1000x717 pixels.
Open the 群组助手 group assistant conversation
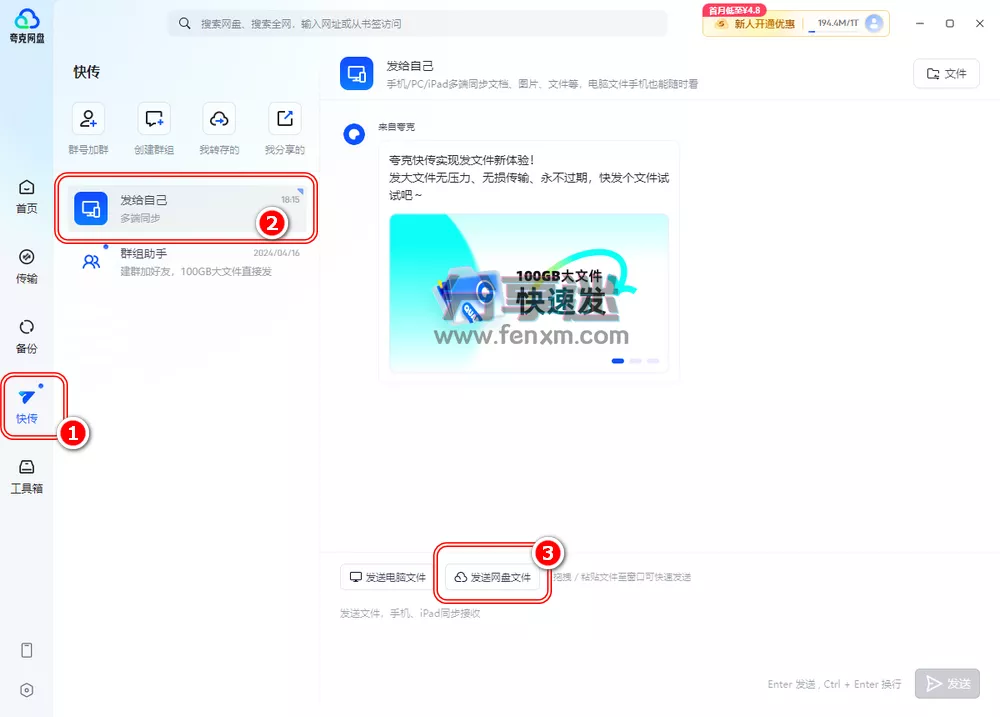coord(186,262)
